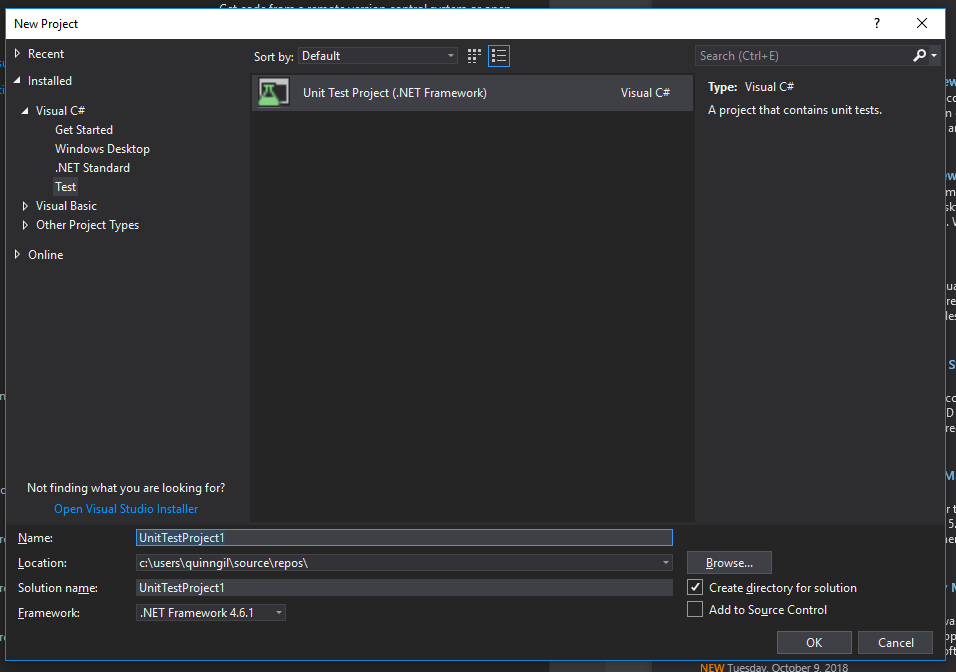Viewport: 956px width, 672px height.
Task: Open the search options dropdown arrow
Action: tap(934, 55)
